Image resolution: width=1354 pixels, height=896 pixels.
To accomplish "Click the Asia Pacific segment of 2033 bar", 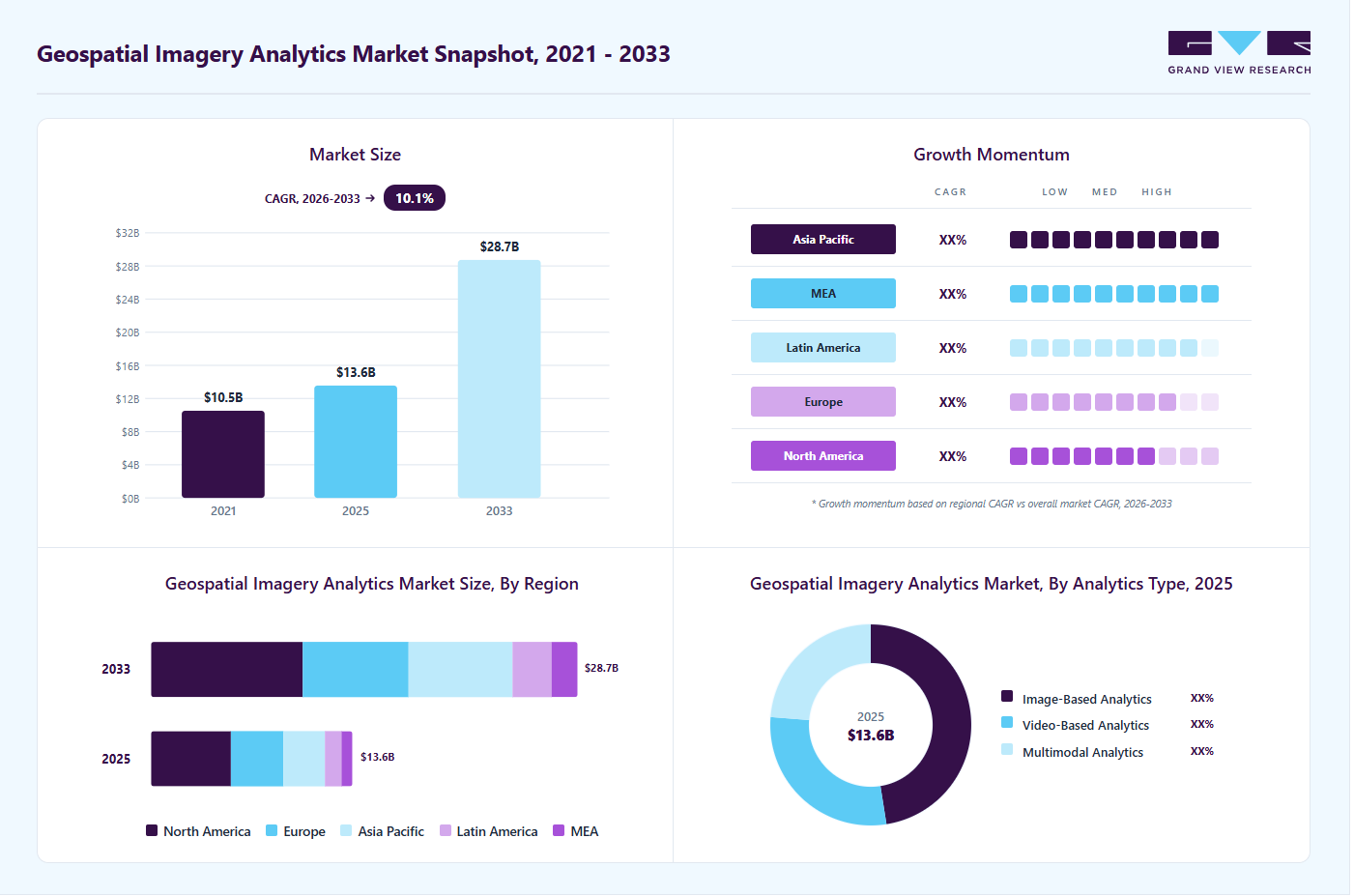I will (x=460, y=669).
